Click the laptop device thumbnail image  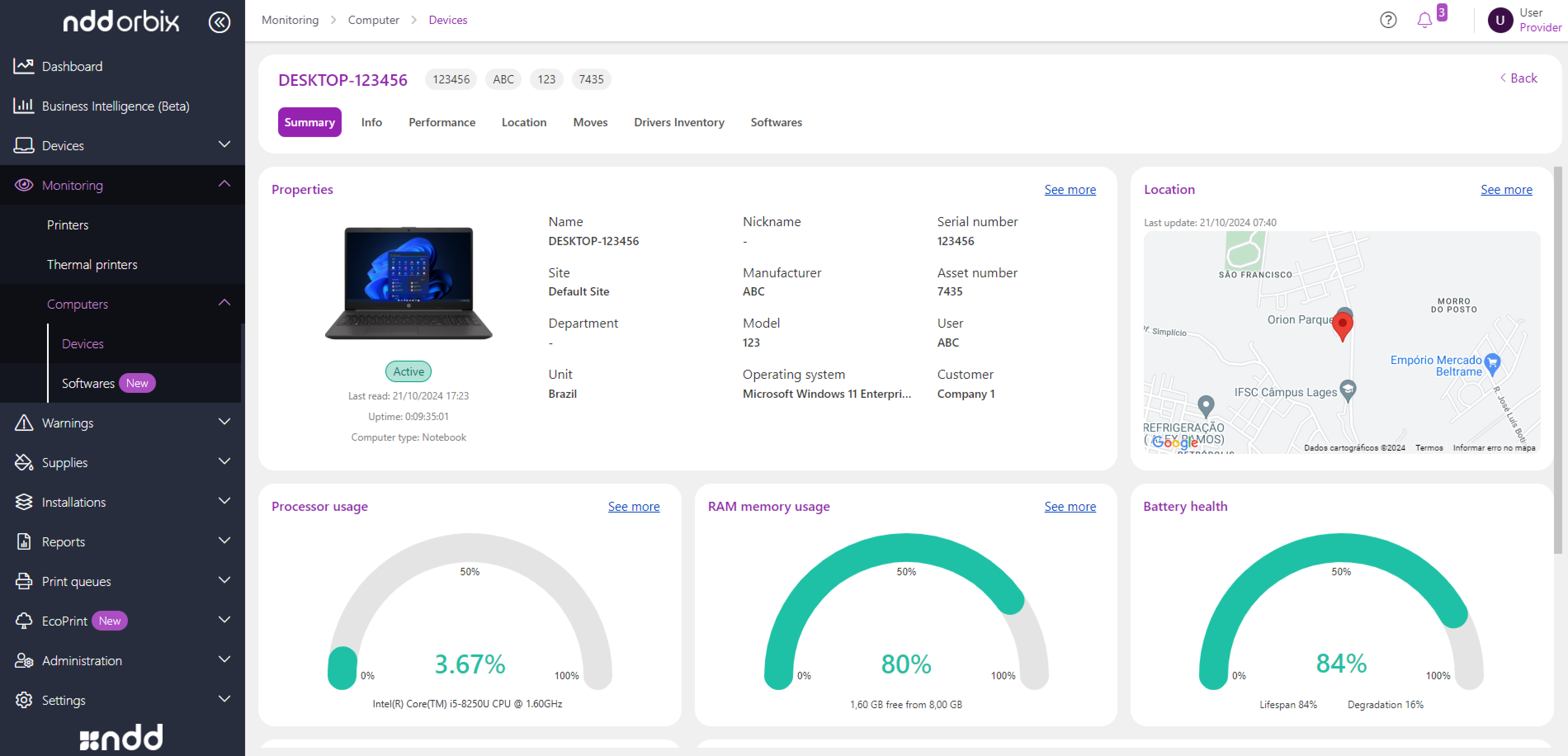click(x=408, y=283)
